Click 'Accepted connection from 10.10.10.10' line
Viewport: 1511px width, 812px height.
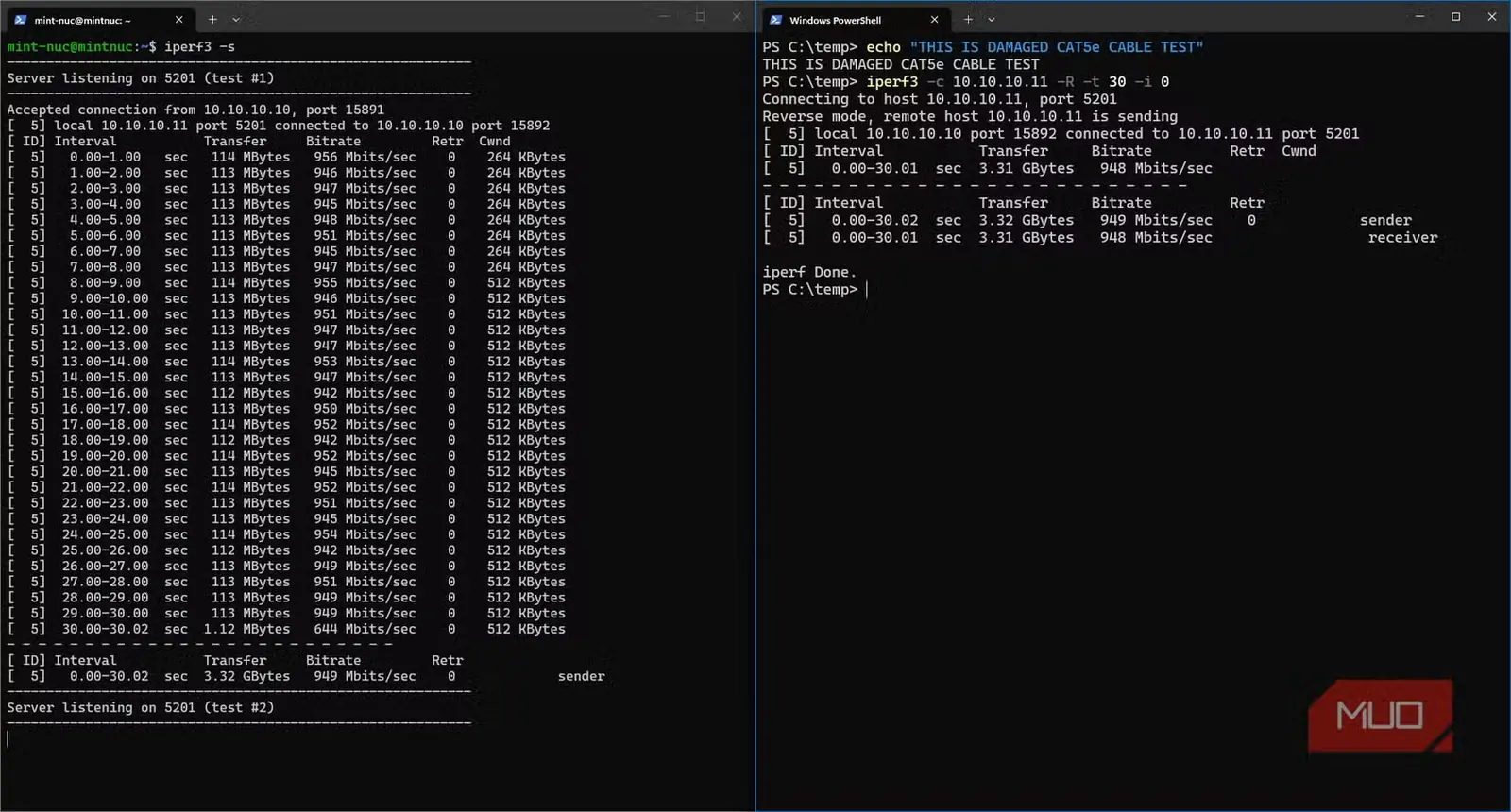click(195, 110)
